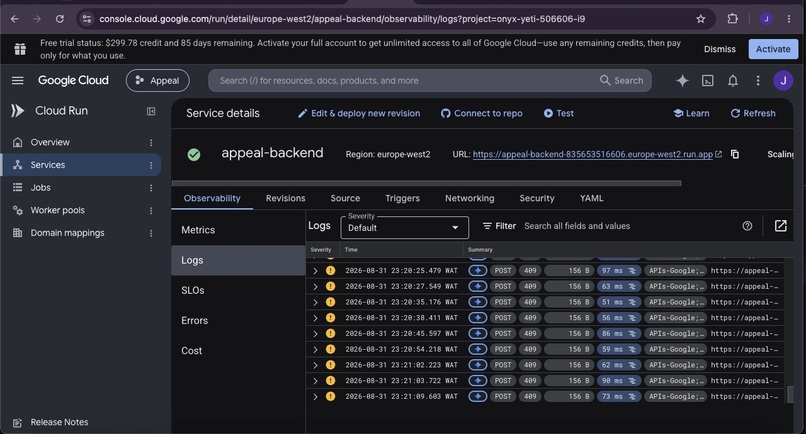
Task: Click the free trial gift icon
Action: click(20, 49)
